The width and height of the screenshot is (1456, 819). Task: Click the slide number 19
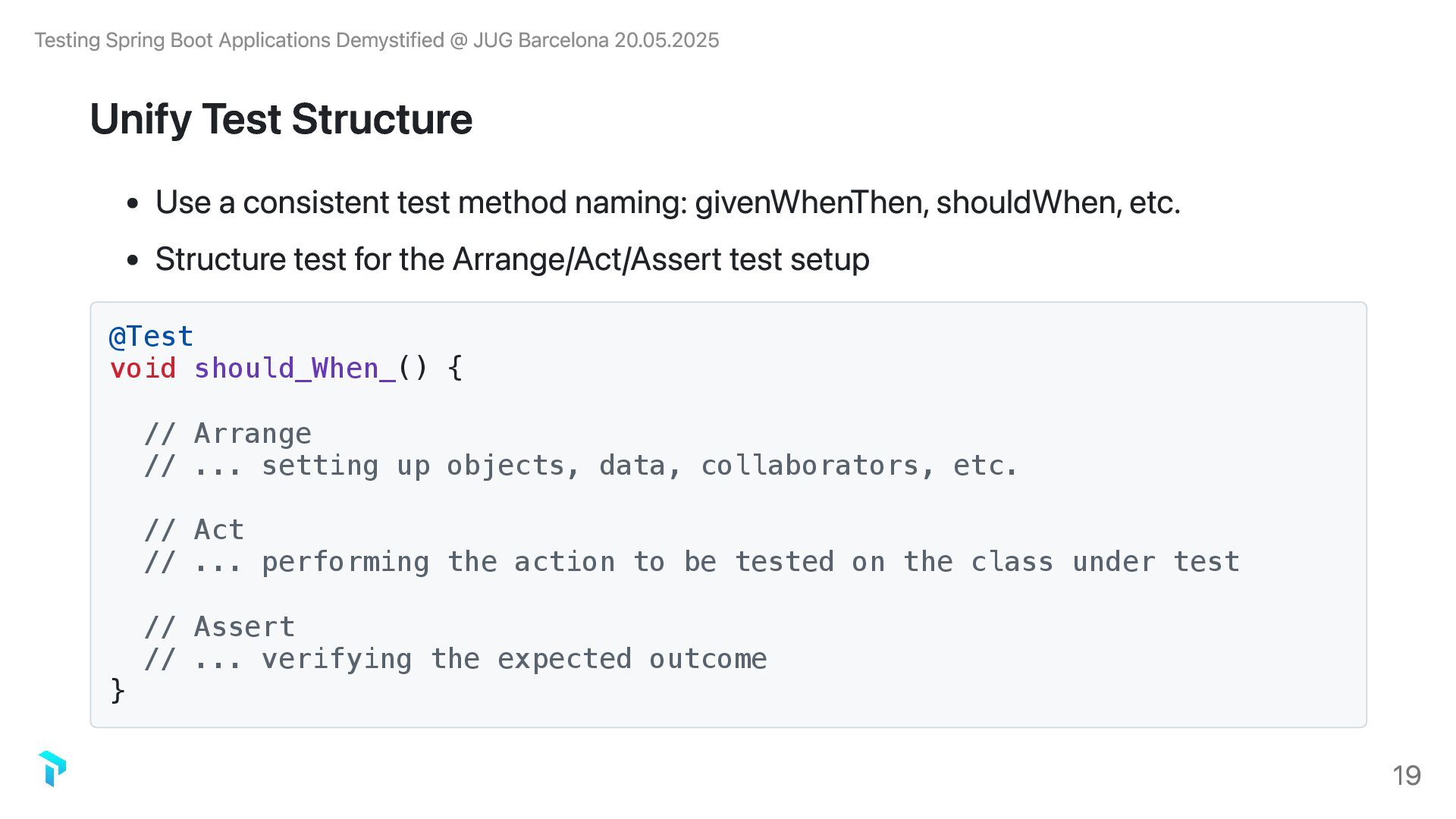[1406, 775]
